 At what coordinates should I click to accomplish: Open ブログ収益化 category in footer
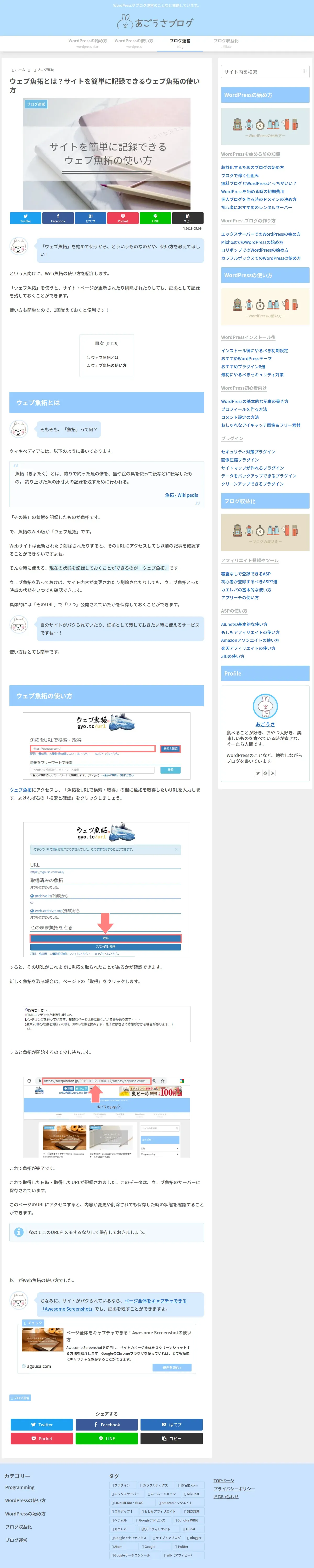pyautogui.click(x=19, y=1527)
